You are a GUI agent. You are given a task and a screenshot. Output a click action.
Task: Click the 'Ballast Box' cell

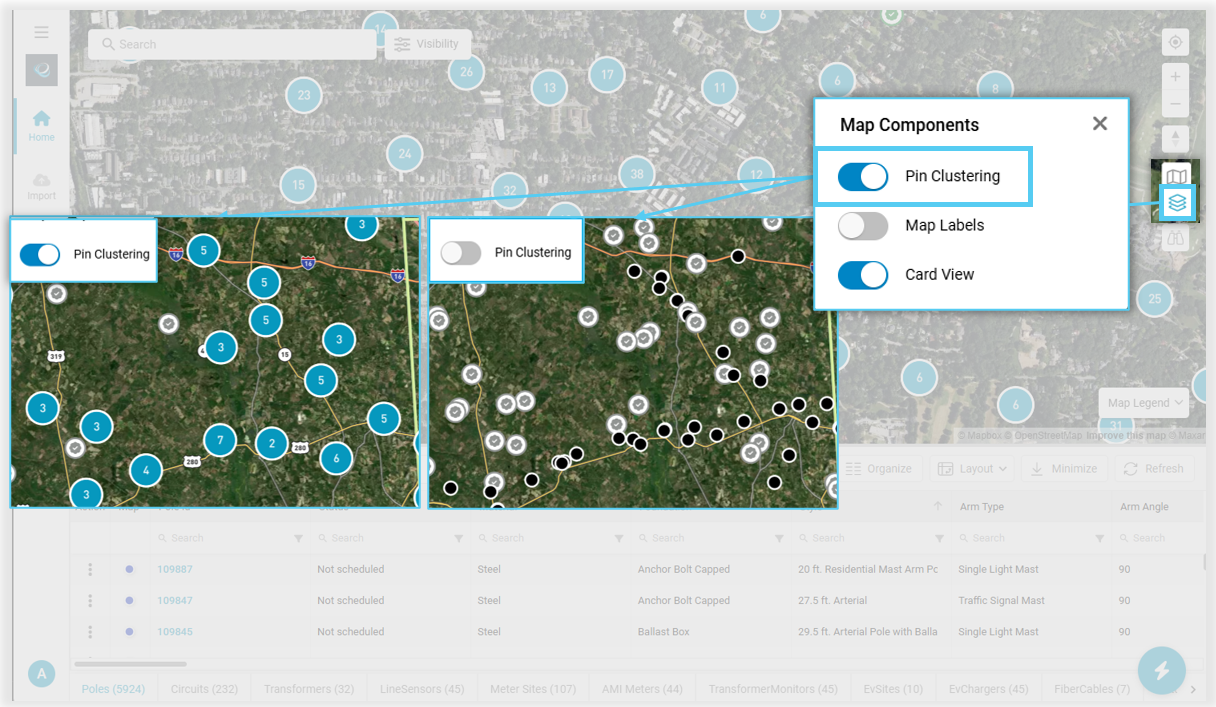pyautogui.click(x=664, y=631)
